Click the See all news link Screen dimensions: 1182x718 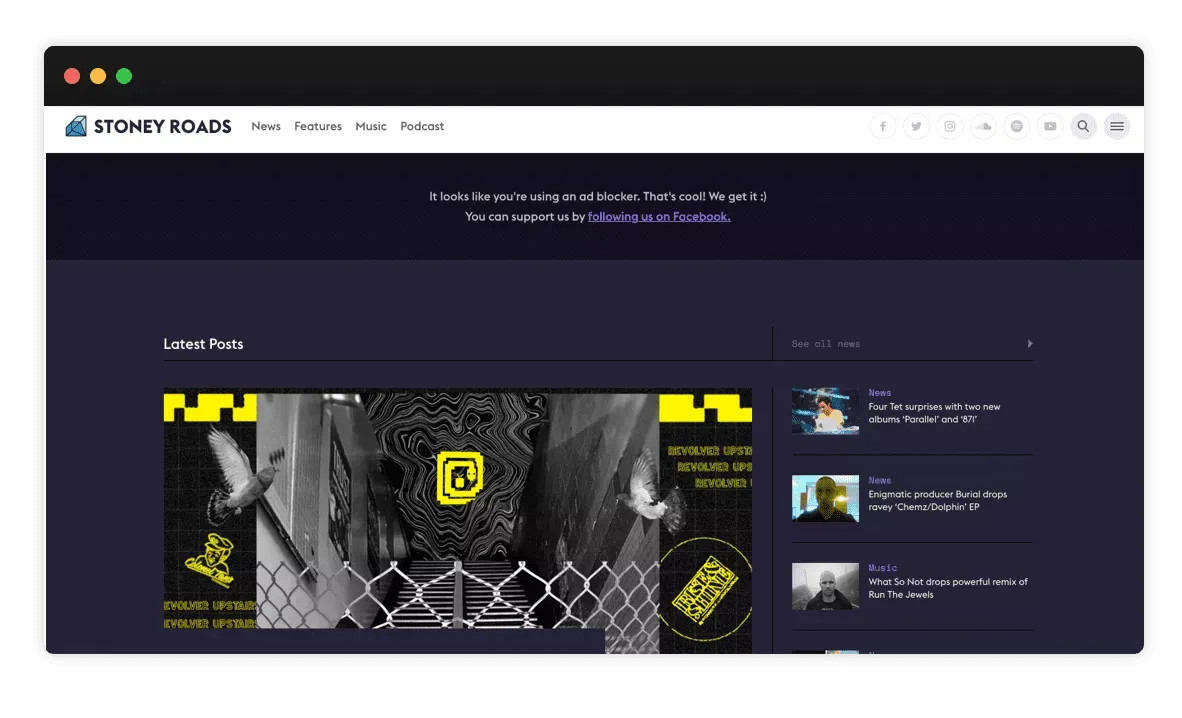point(825,344)
